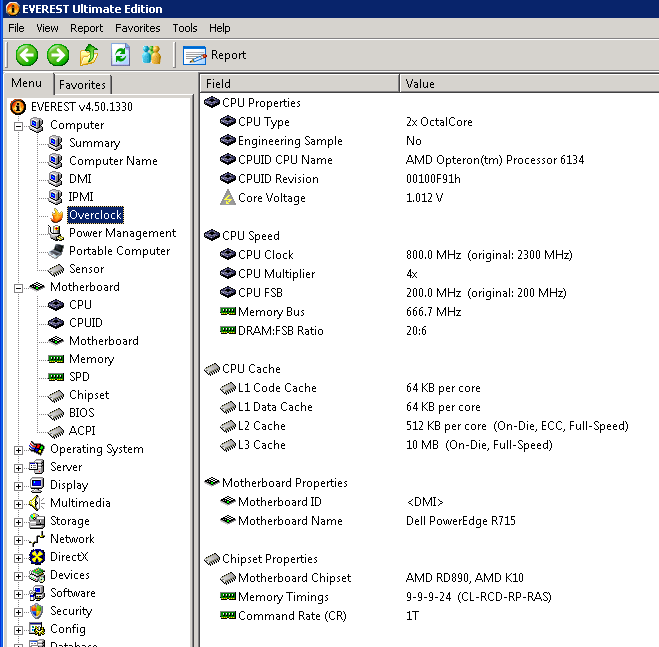This screenshot has height=647, width=659.
Task: Click the Multimedia speaker icon
Action: 37,503
